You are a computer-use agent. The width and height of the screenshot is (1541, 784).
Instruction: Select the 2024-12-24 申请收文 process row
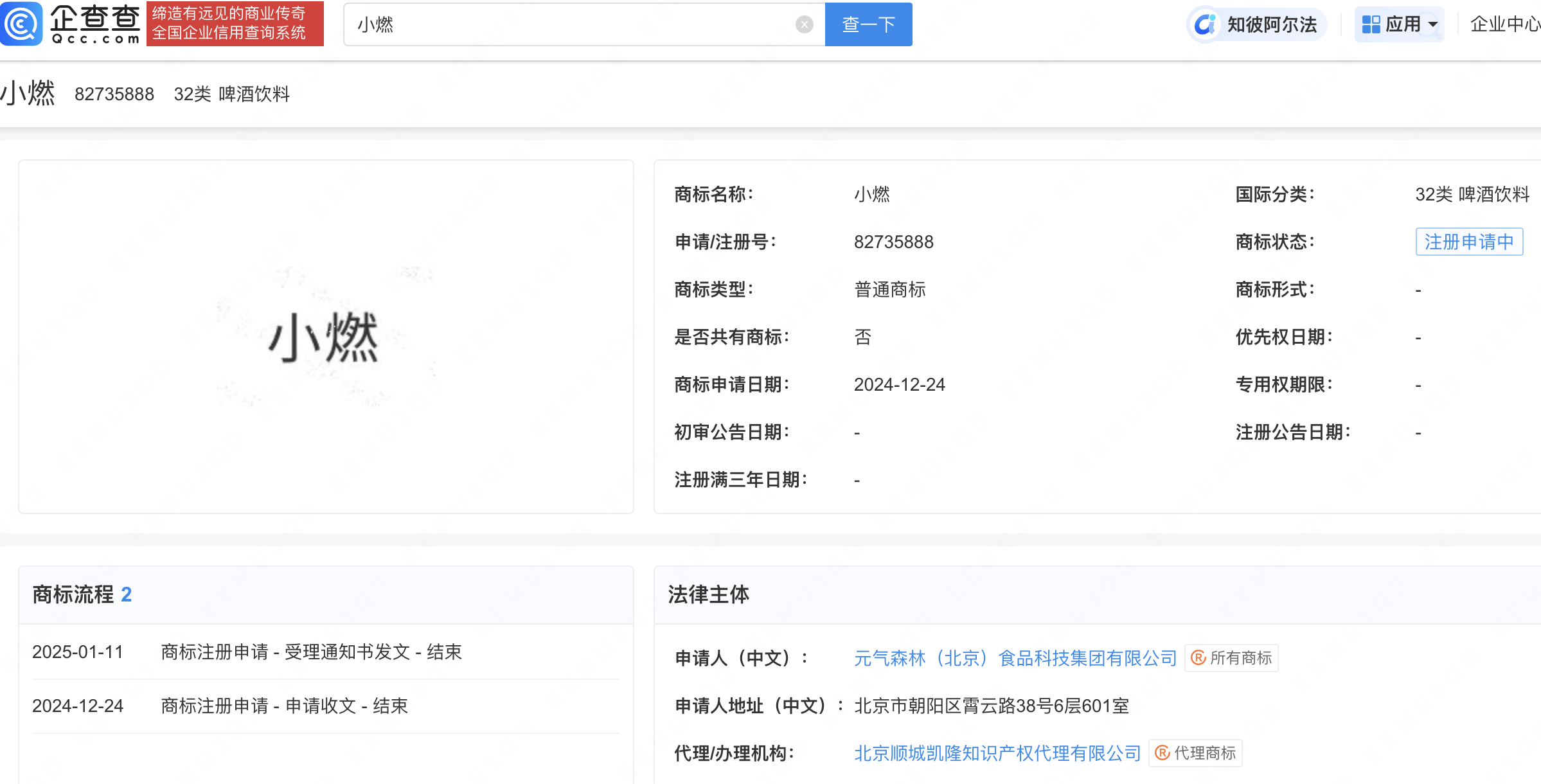coord(326,706)
